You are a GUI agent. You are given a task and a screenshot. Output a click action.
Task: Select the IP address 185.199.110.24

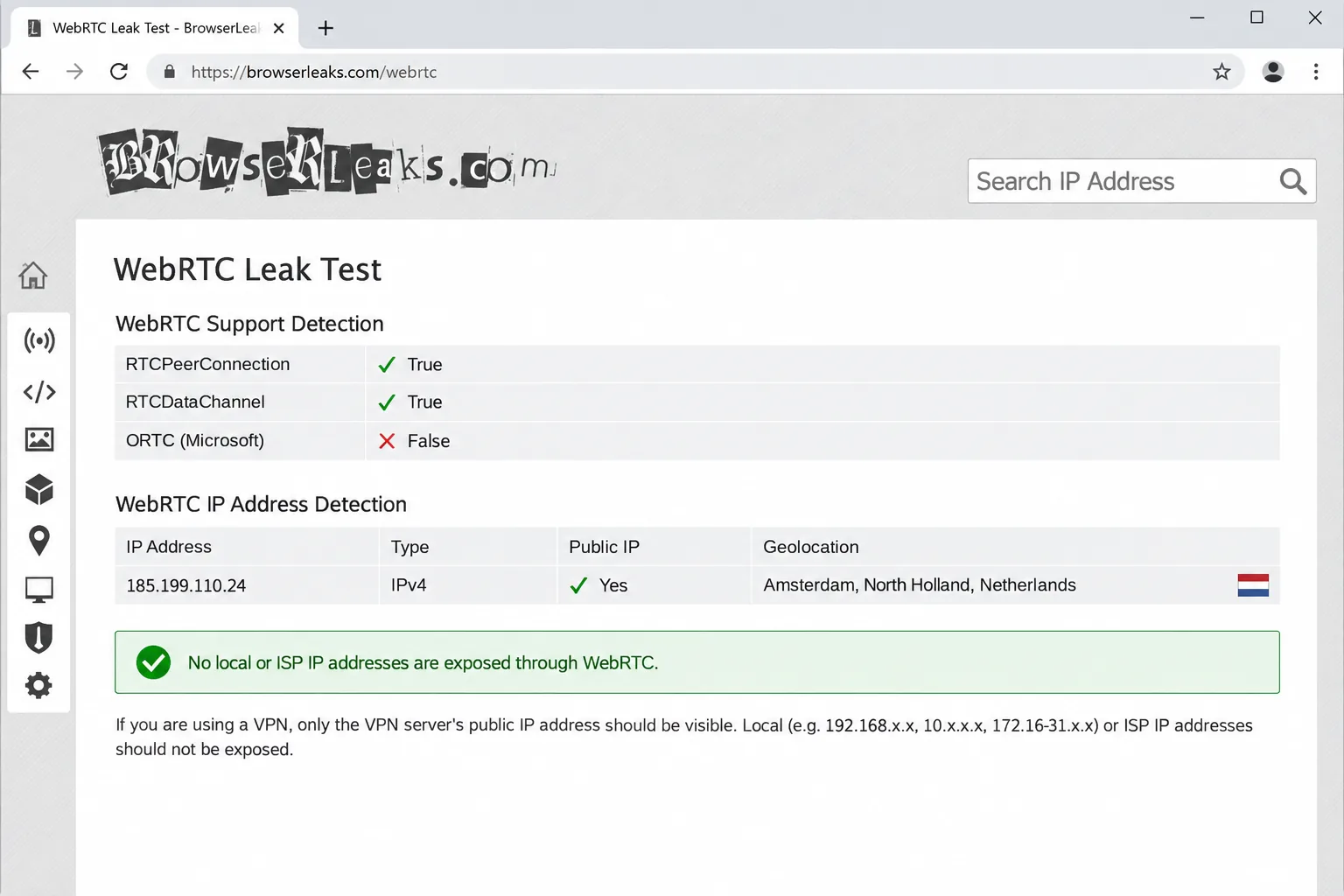[x=186, y=585]
